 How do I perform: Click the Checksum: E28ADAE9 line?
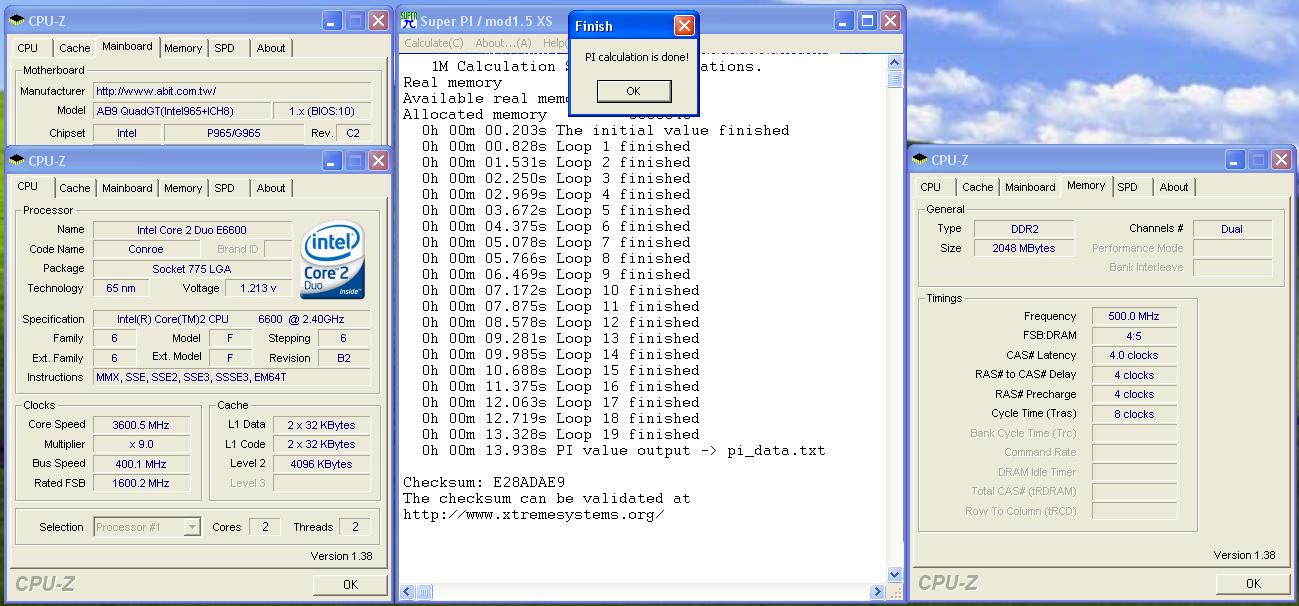484,482
